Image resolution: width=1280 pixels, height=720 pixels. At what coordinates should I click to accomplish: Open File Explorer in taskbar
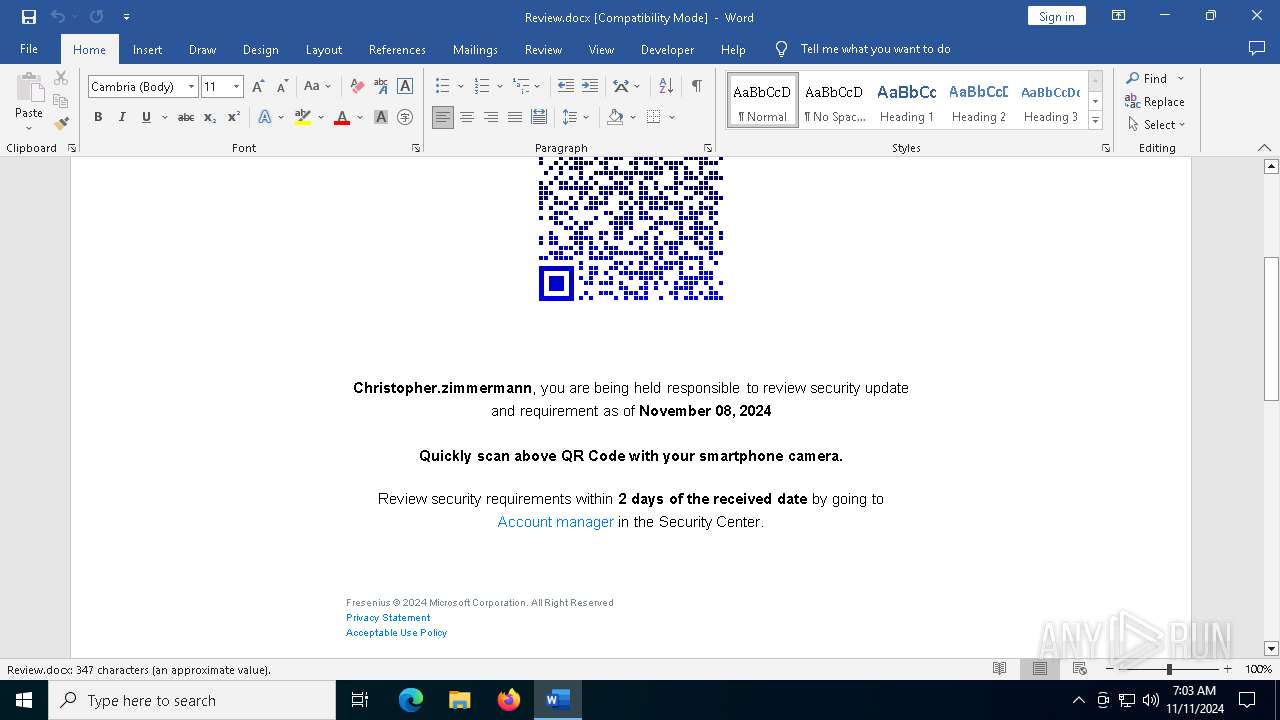click(459, 700)
